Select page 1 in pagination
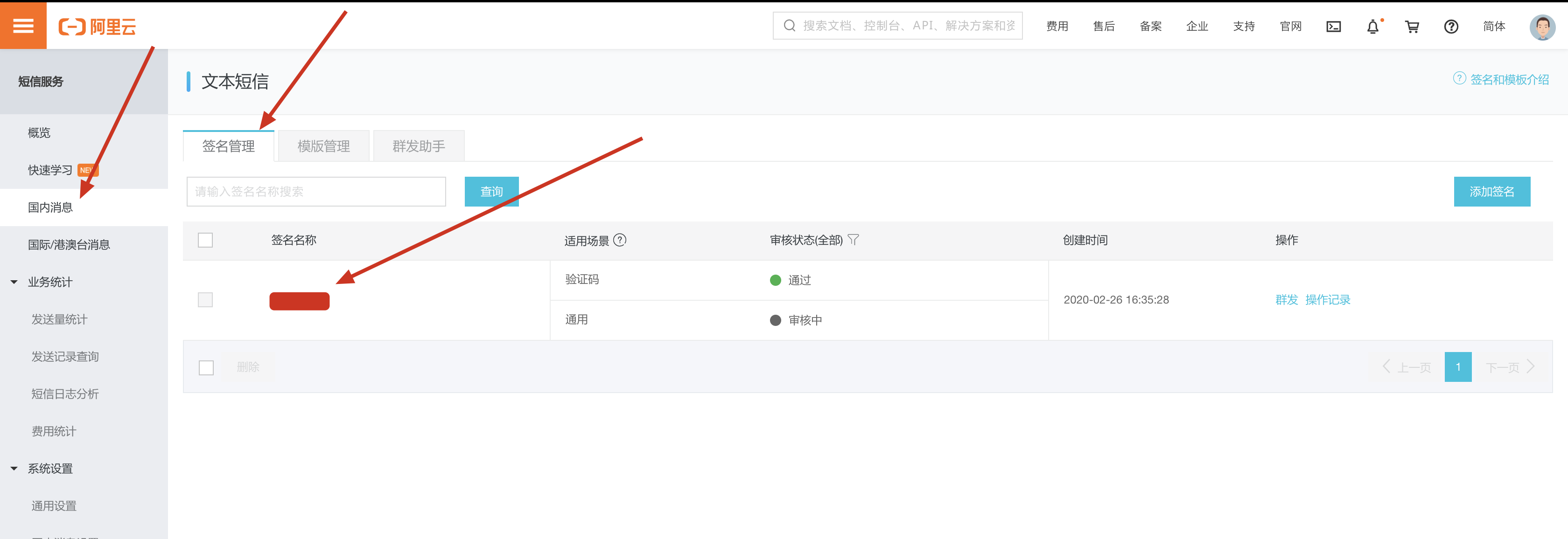This screenshot has width=1568, height=539. [1458, 367]
